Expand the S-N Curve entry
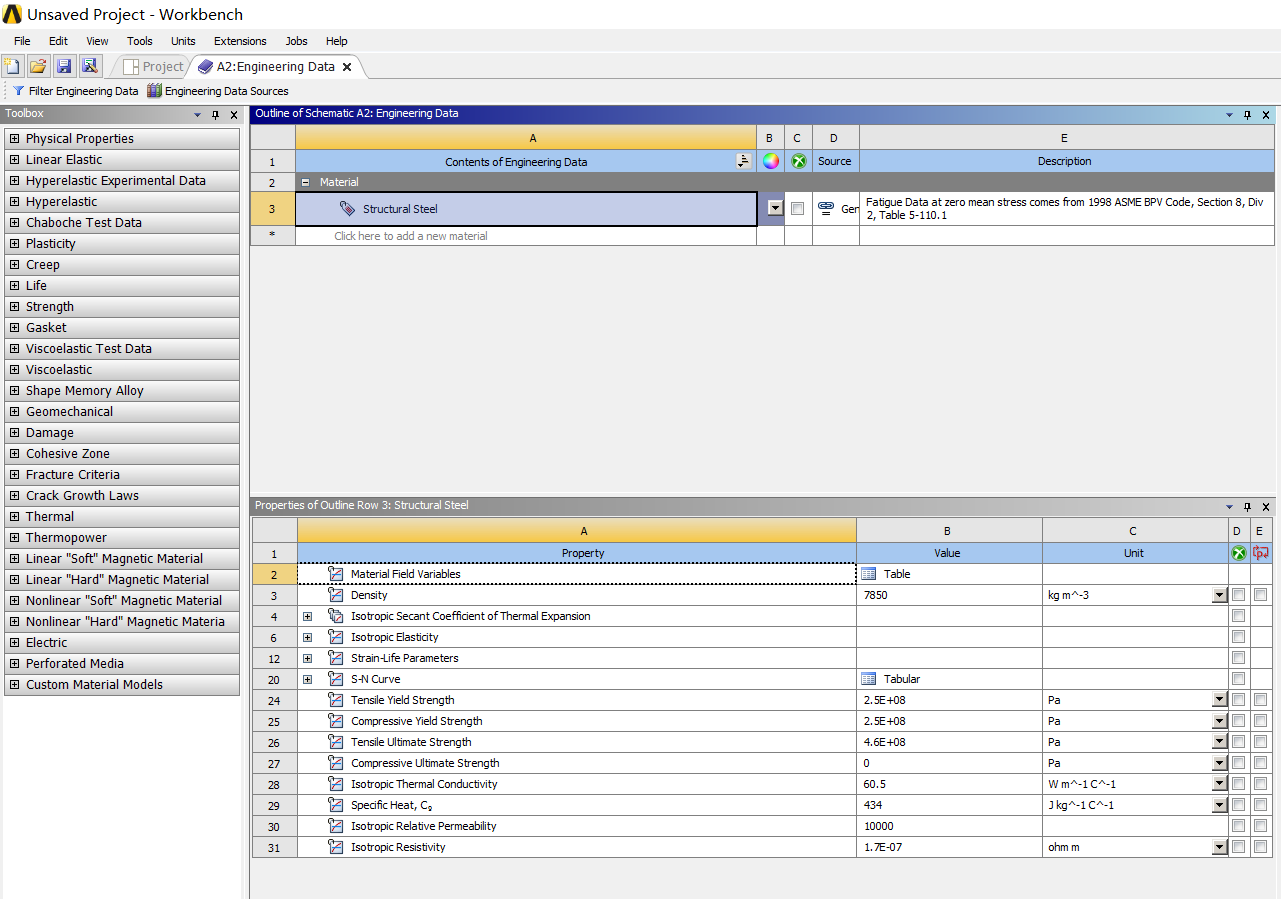 point(308,678)
